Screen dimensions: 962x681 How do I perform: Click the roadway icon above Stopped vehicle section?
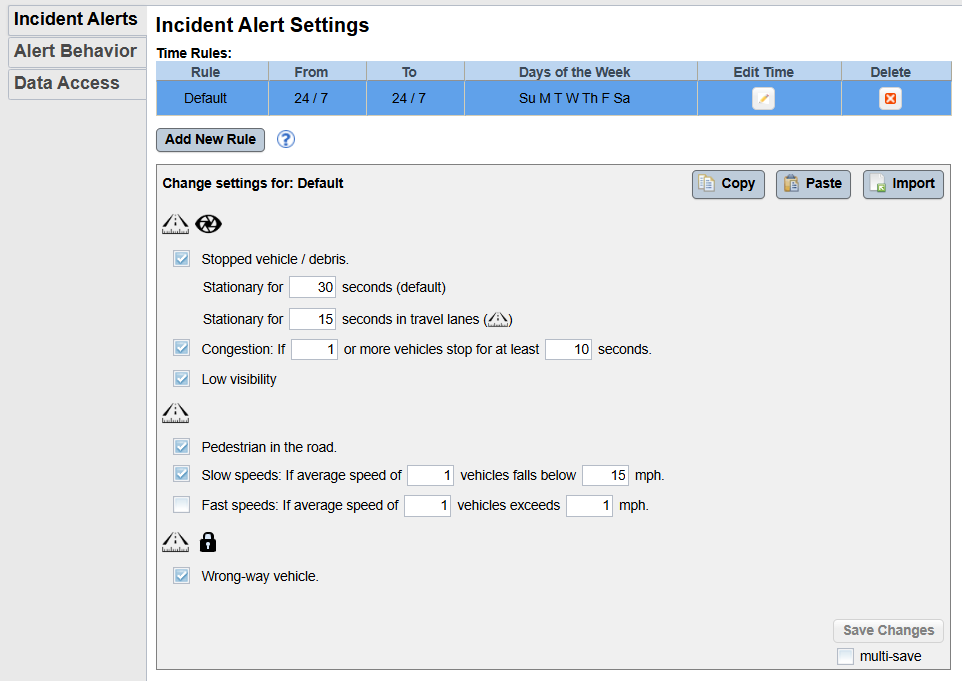(x=175, y=224)
